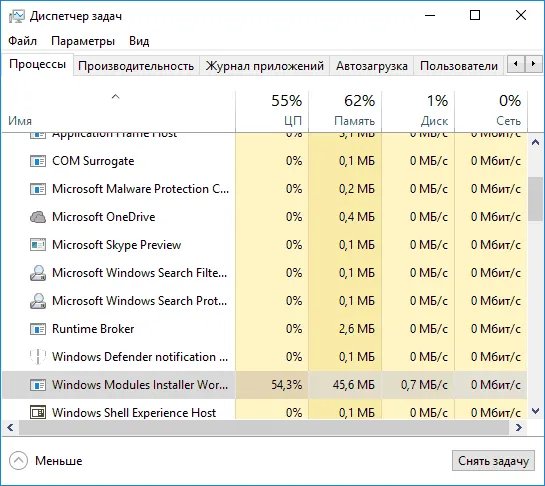Click the horizontal scrollbar right arrow
Image resolution: width=545 pixels, height=486 pixels.
coord(519,428)
